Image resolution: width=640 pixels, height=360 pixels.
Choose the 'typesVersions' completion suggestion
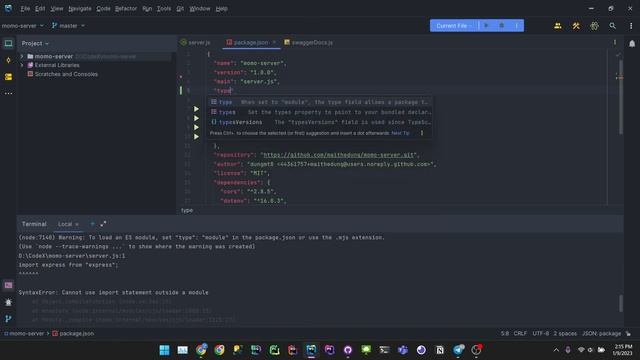click(320, 122)
